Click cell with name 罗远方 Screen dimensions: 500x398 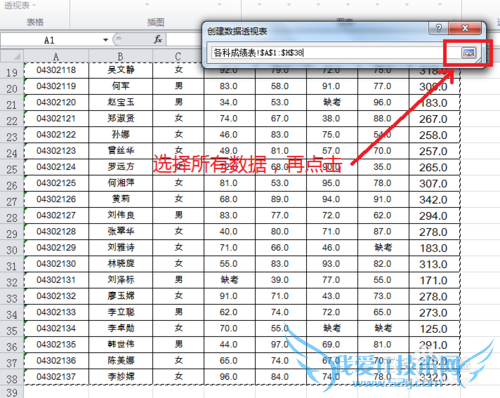(x=120, y=167)
